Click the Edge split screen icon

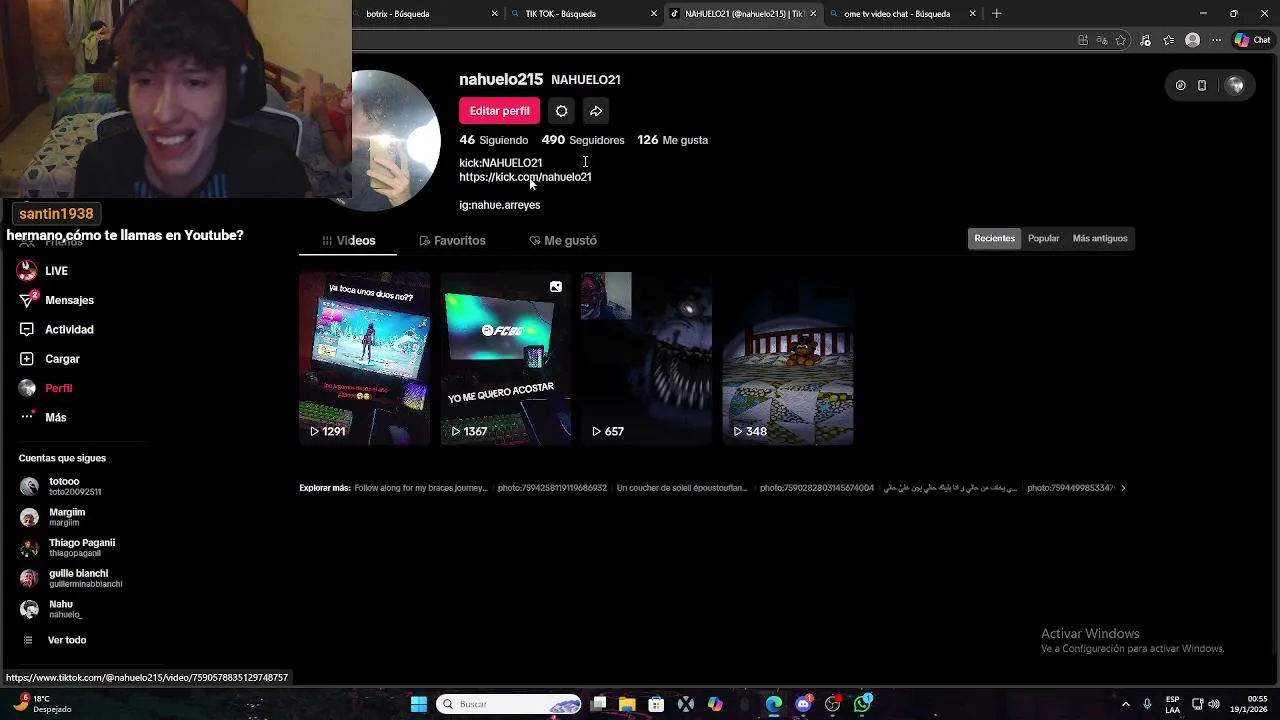tap(1083, 40)
